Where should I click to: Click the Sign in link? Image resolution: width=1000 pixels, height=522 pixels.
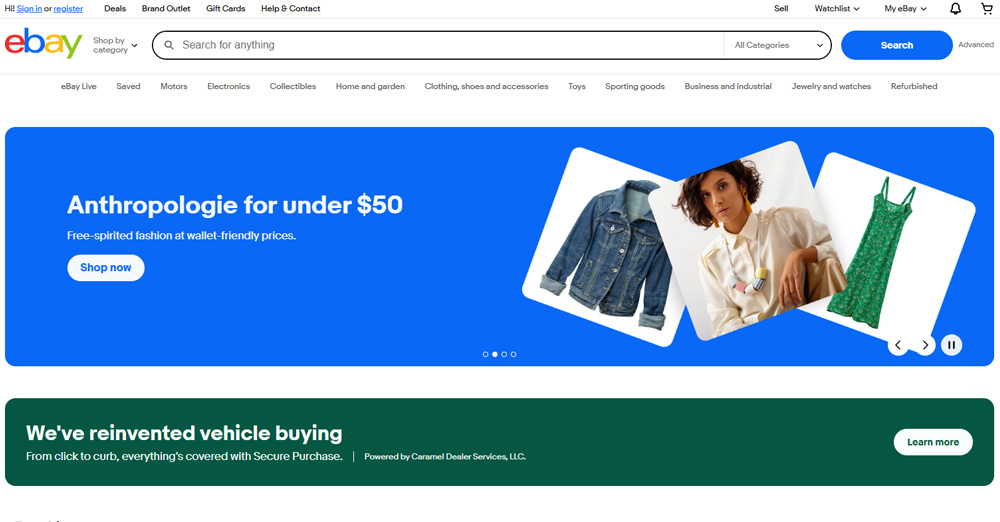pos(29,9)
